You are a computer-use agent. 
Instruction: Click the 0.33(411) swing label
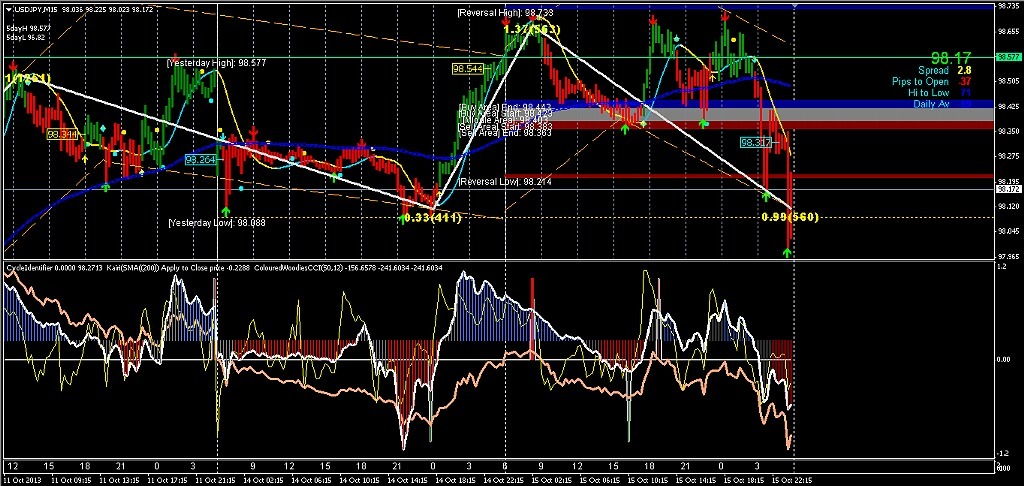click(433, 218)
